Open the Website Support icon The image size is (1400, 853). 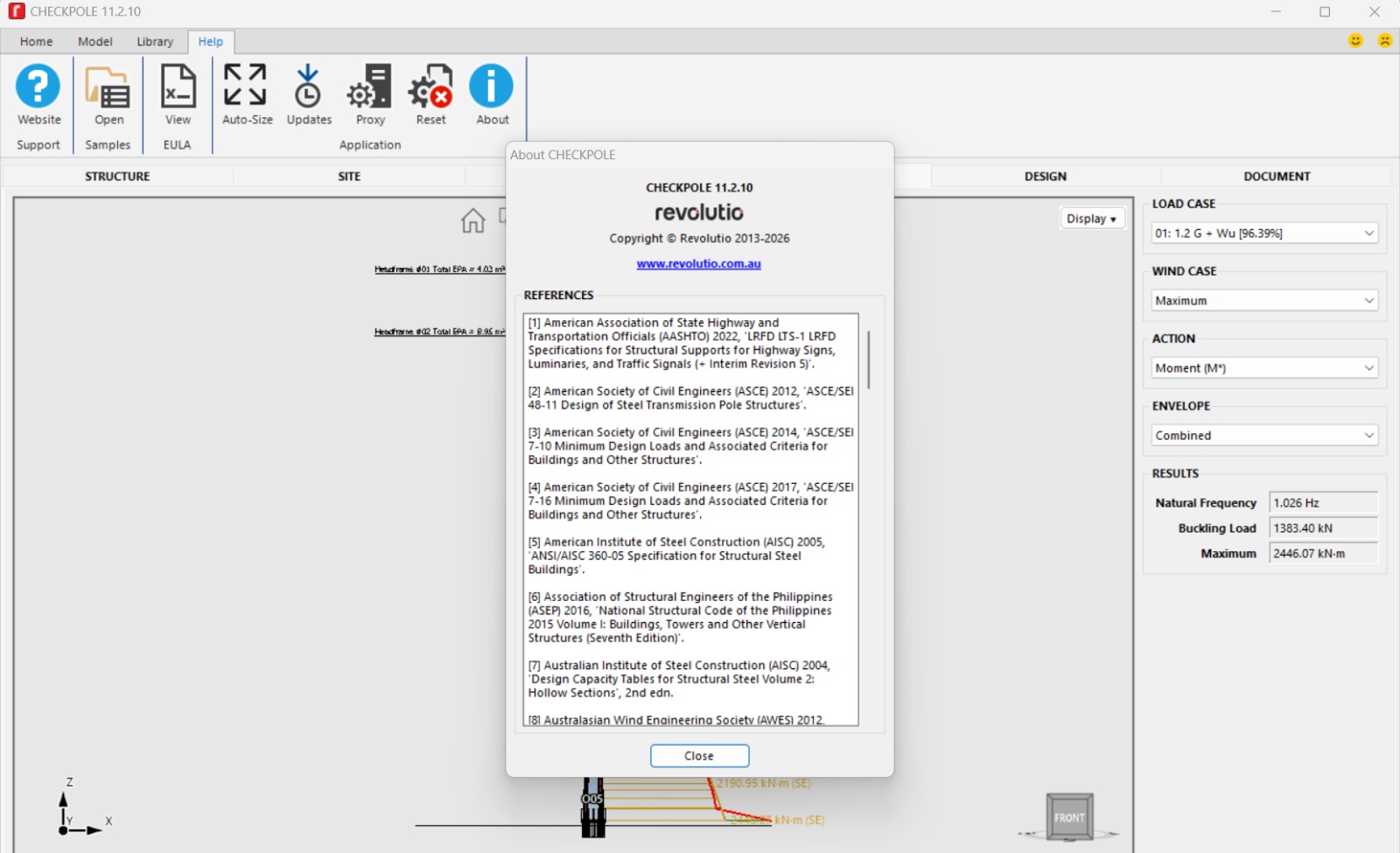pyautogui.click(x=38, y=87)
